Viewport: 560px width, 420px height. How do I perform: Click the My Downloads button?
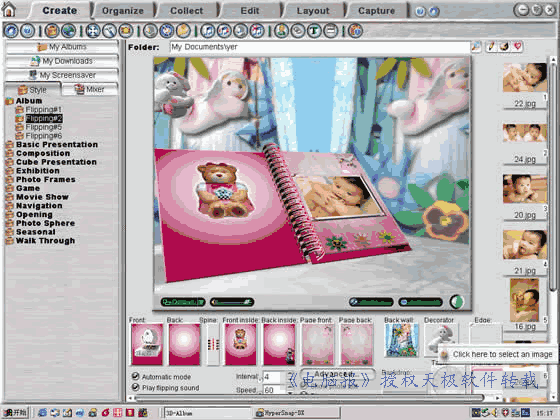(62, 61)
